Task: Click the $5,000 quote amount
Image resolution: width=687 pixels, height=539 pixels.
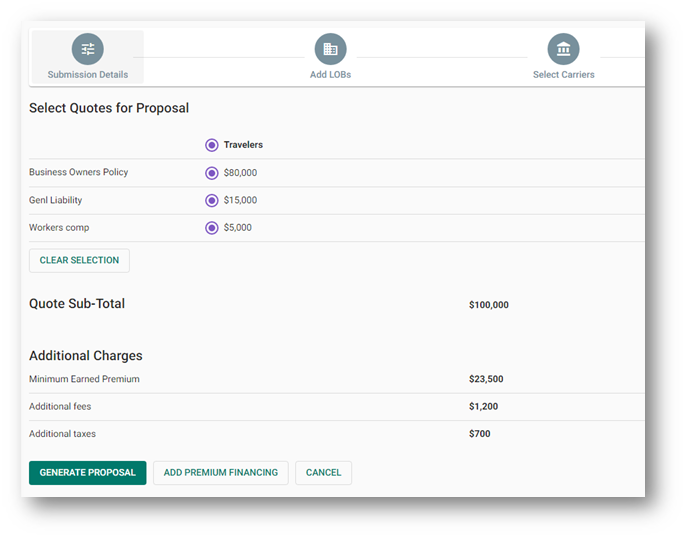Action: 237,227
